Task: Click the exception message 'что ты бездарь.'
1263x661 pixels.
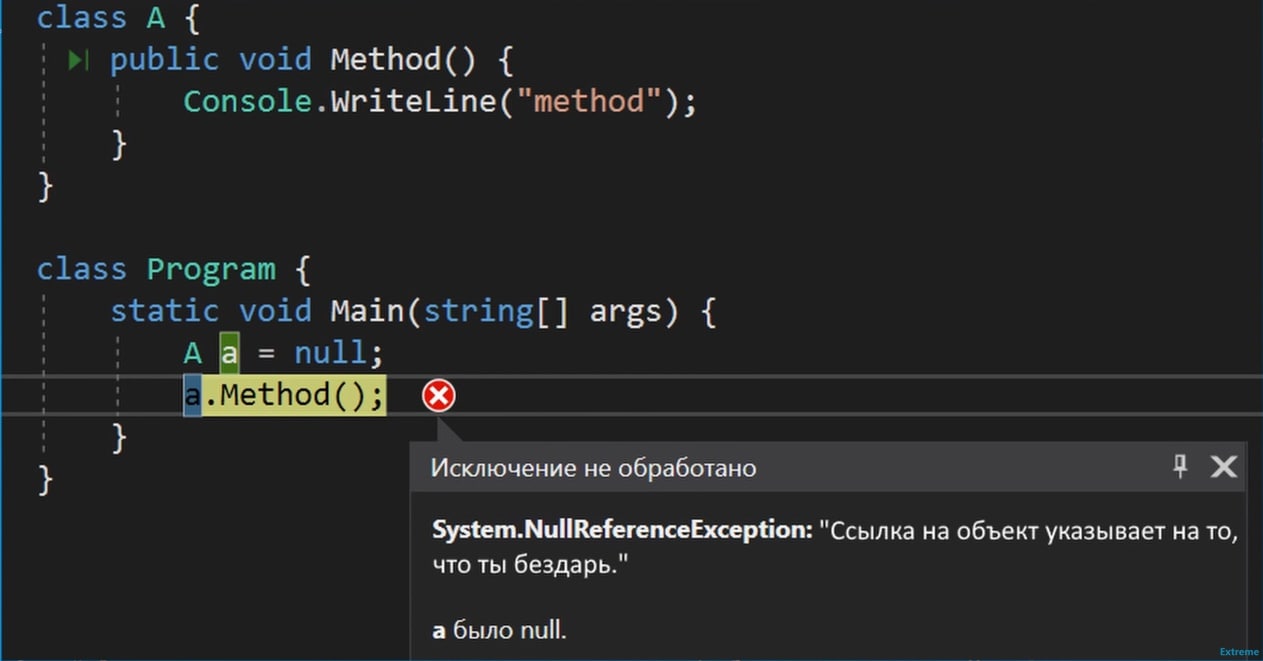Action: tap(528, 566)
